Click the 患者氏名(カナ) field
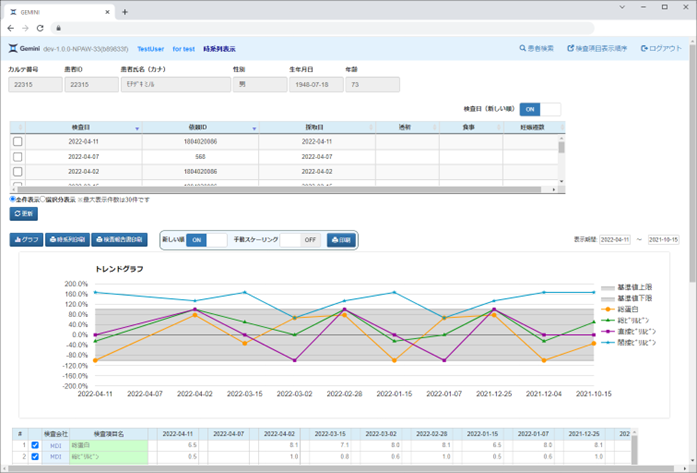Image resolution: width=697 pixels, height=473 pixels. tap(176, 84)
